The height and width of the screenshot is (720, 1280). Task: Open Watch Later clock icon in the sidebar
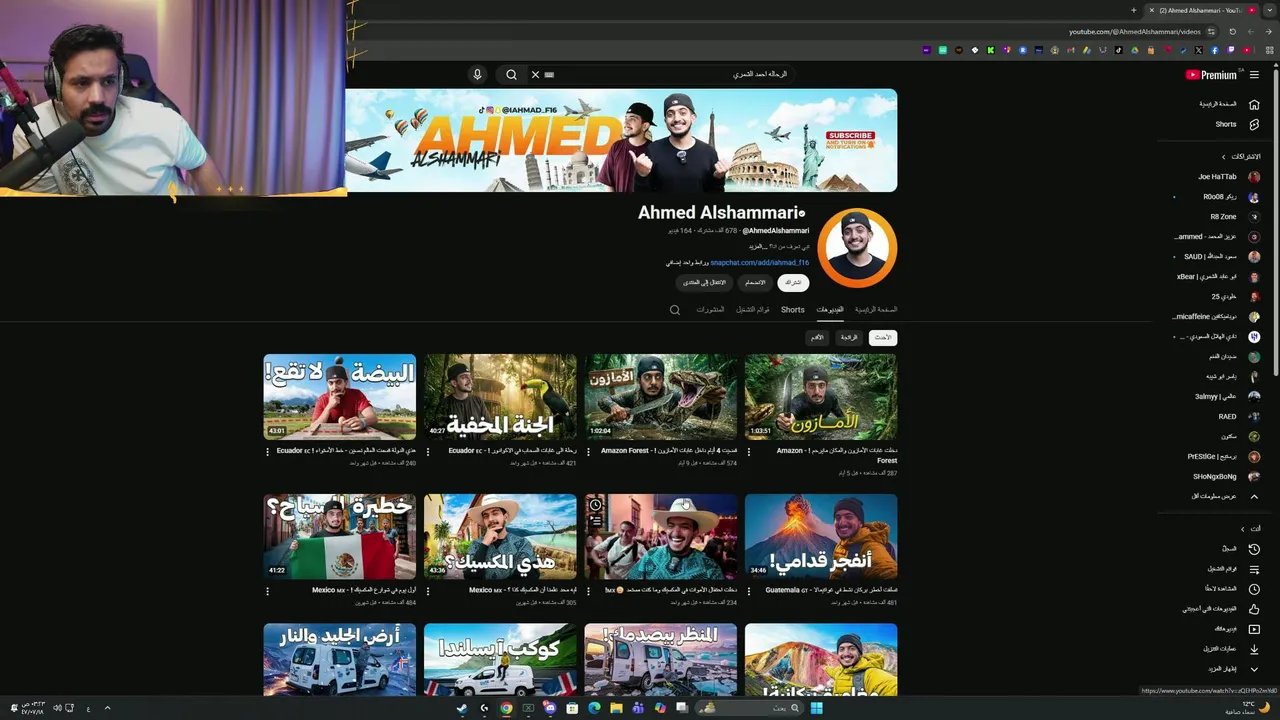point(1254,589)
